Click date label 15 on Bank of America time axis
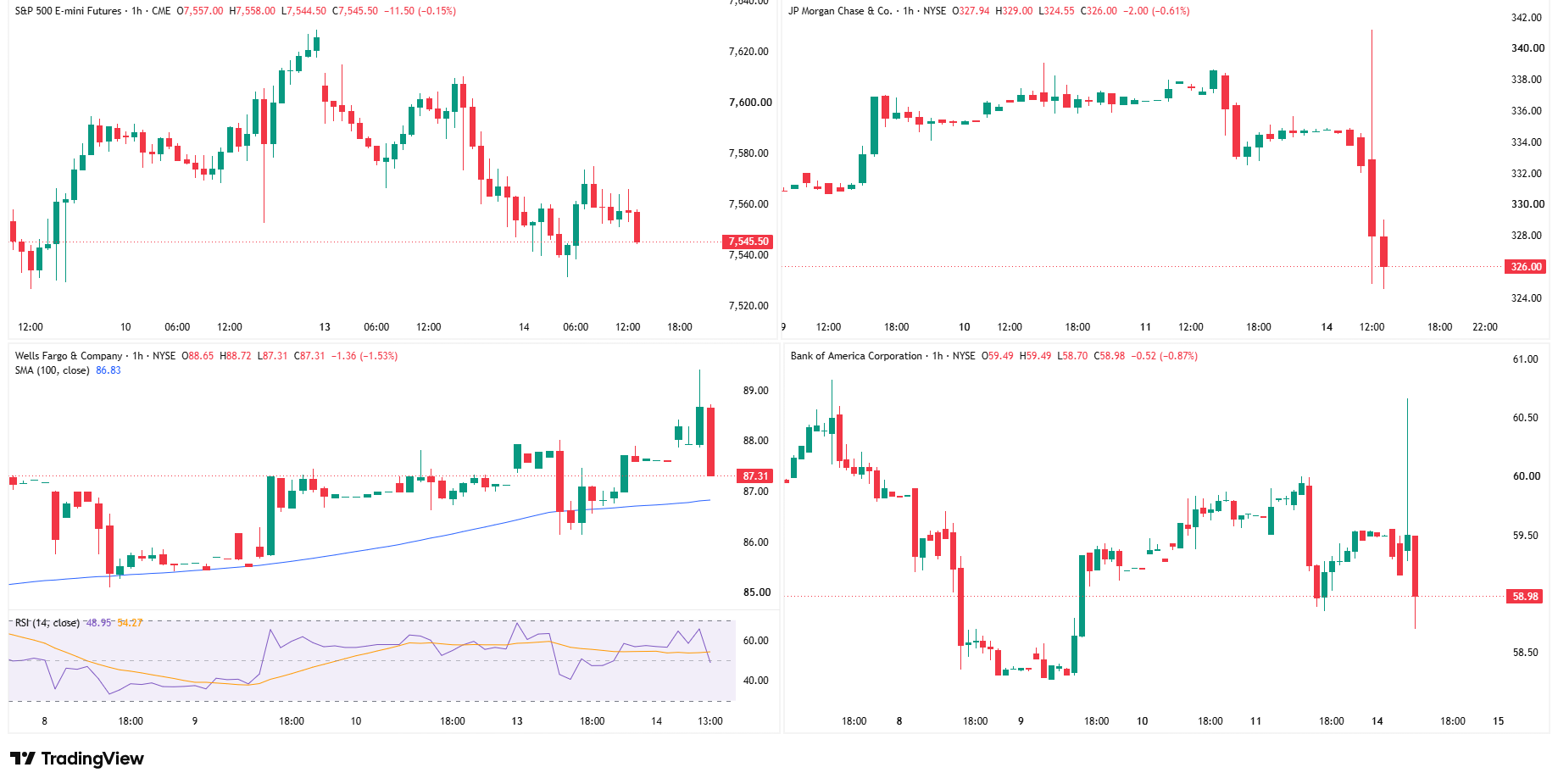The height and width of the screenshot is (784, 1558). (1499, 721)
